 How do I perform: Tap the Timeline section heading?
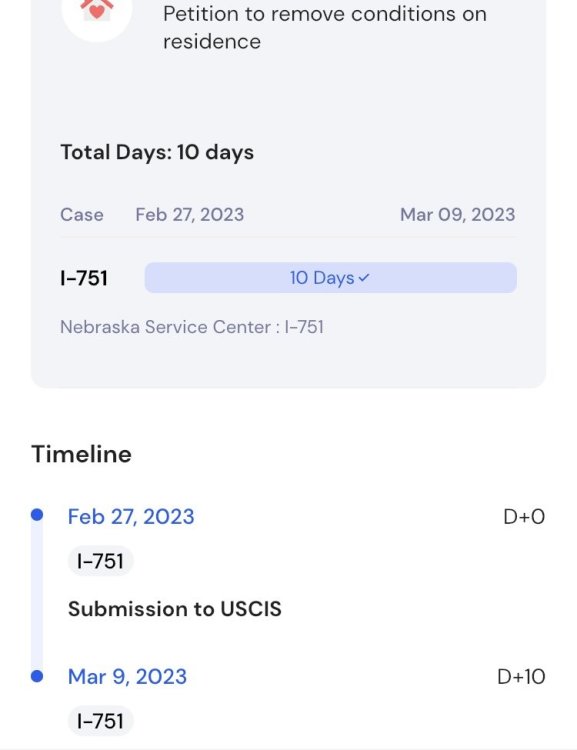(81, 454)
